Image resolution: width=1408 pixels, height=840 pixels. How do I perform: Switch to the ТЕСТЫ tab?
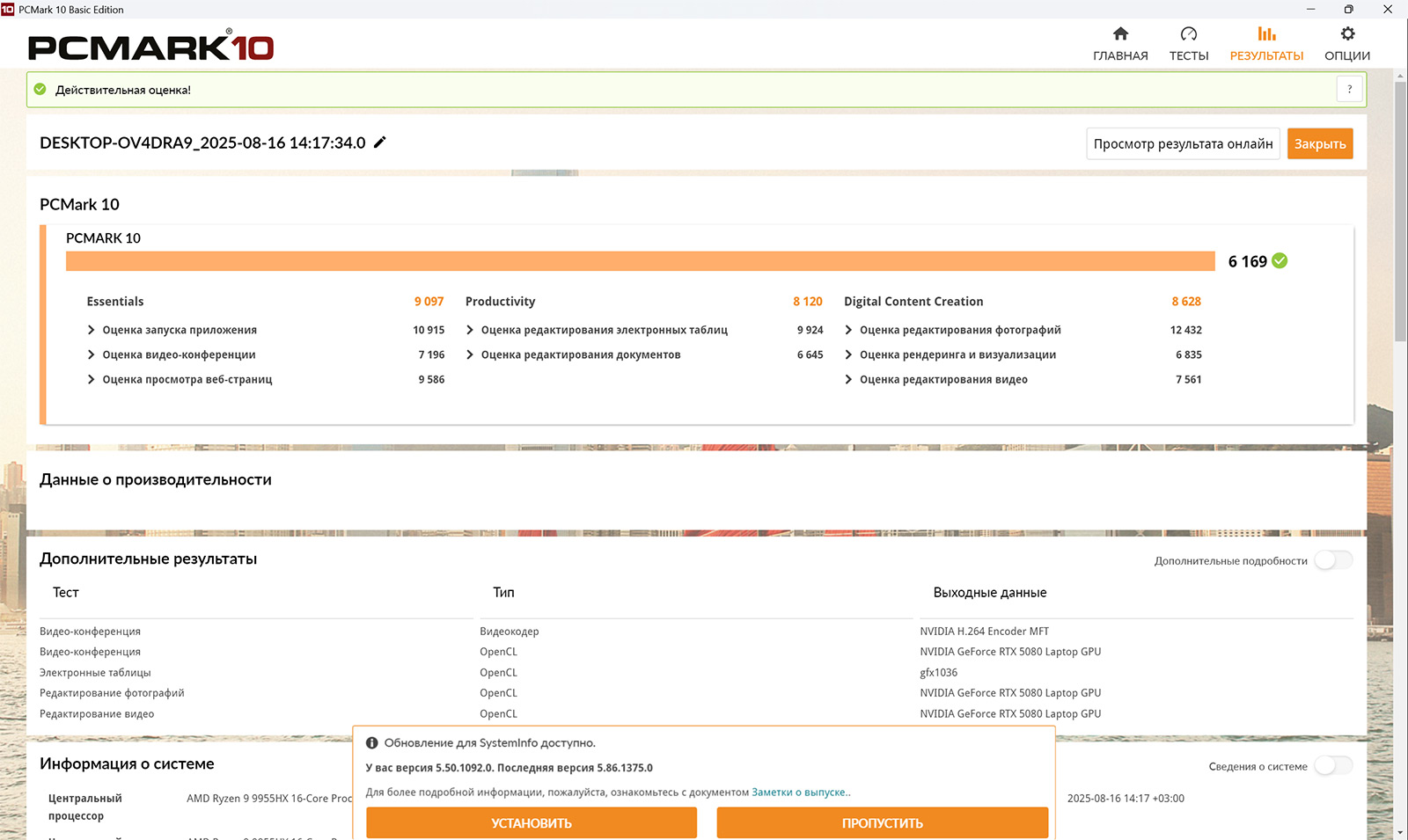click(x=1189, y=44)
